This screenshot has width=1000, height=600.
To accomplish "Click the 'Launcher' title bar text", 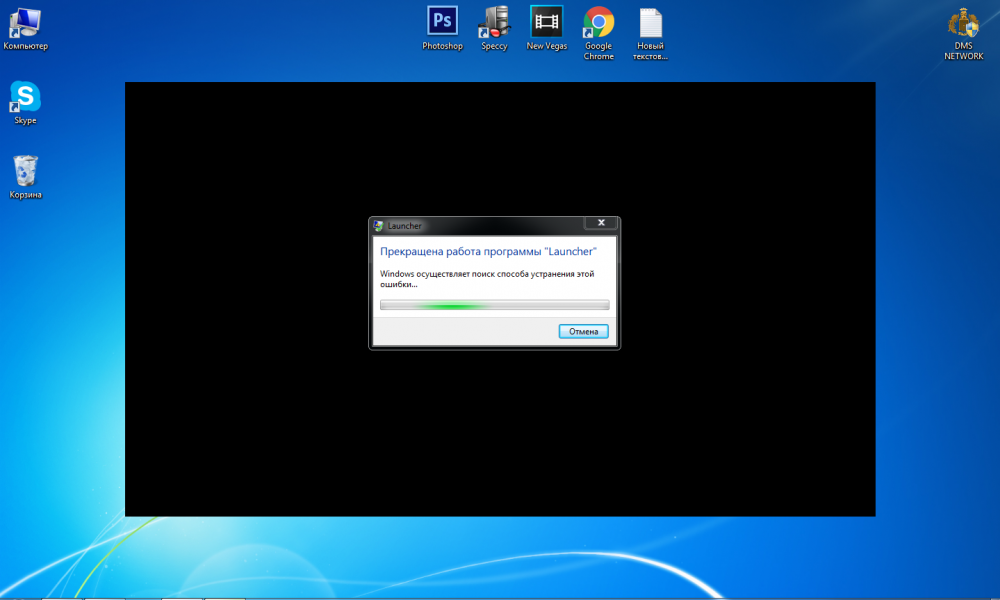I will 405,226.
